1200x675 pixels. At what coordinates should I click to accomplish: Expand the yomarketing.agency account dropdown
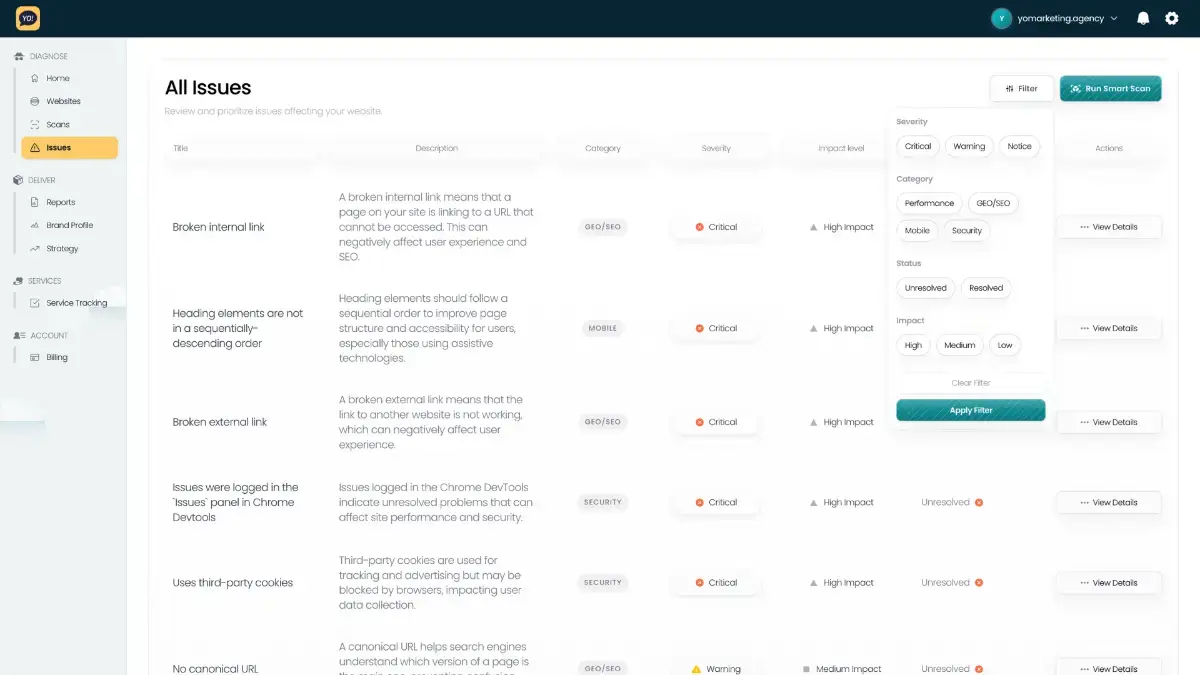(1114, 18)
